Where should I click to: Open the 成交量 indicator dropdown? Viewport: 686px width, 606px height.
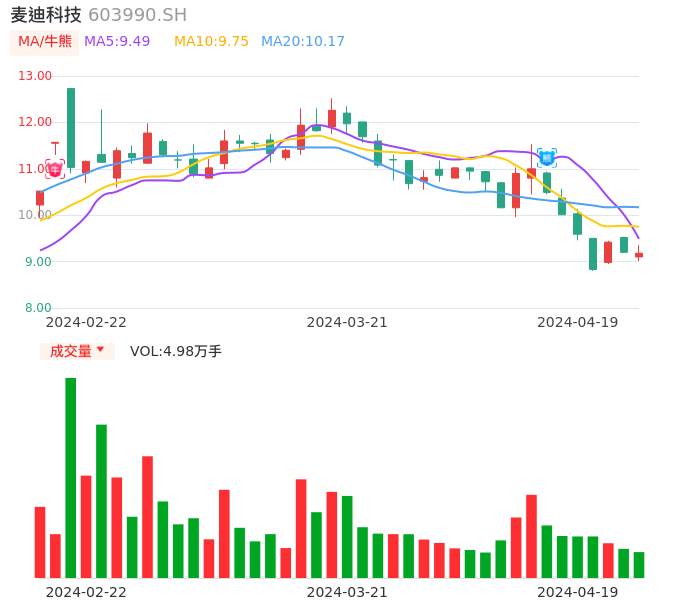(x=77, y=351)
